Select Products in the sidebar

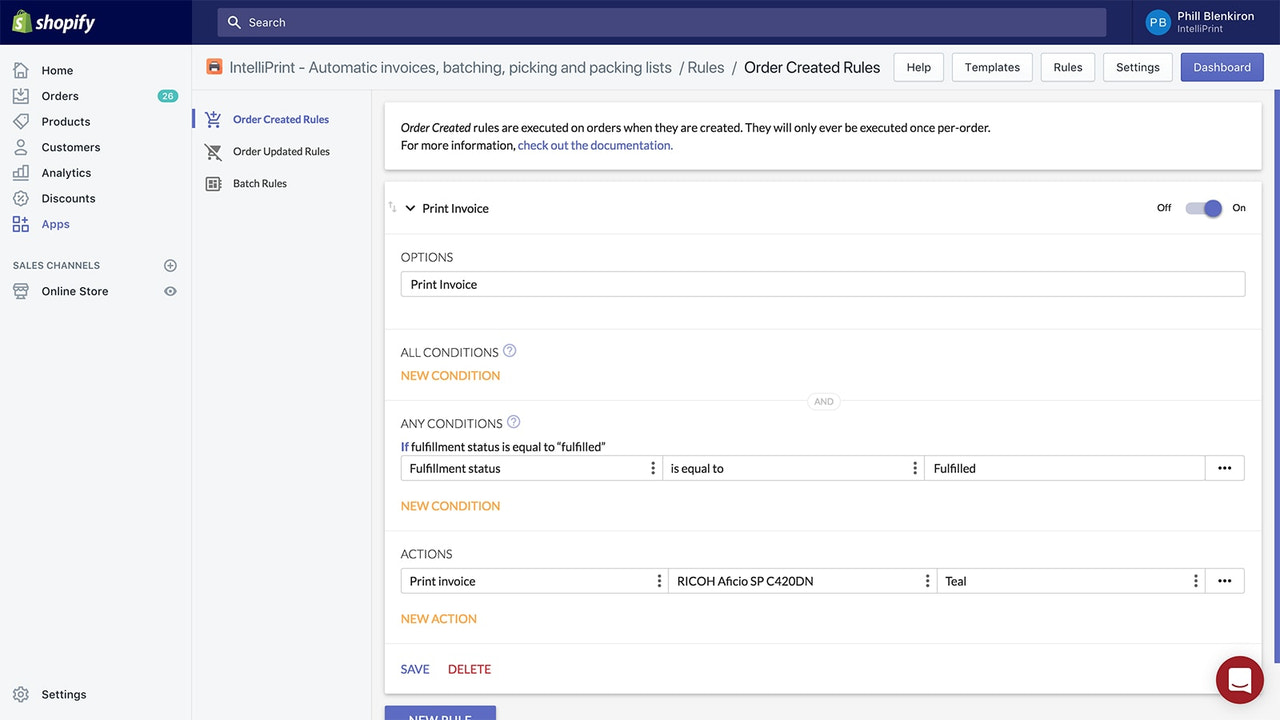64,121
